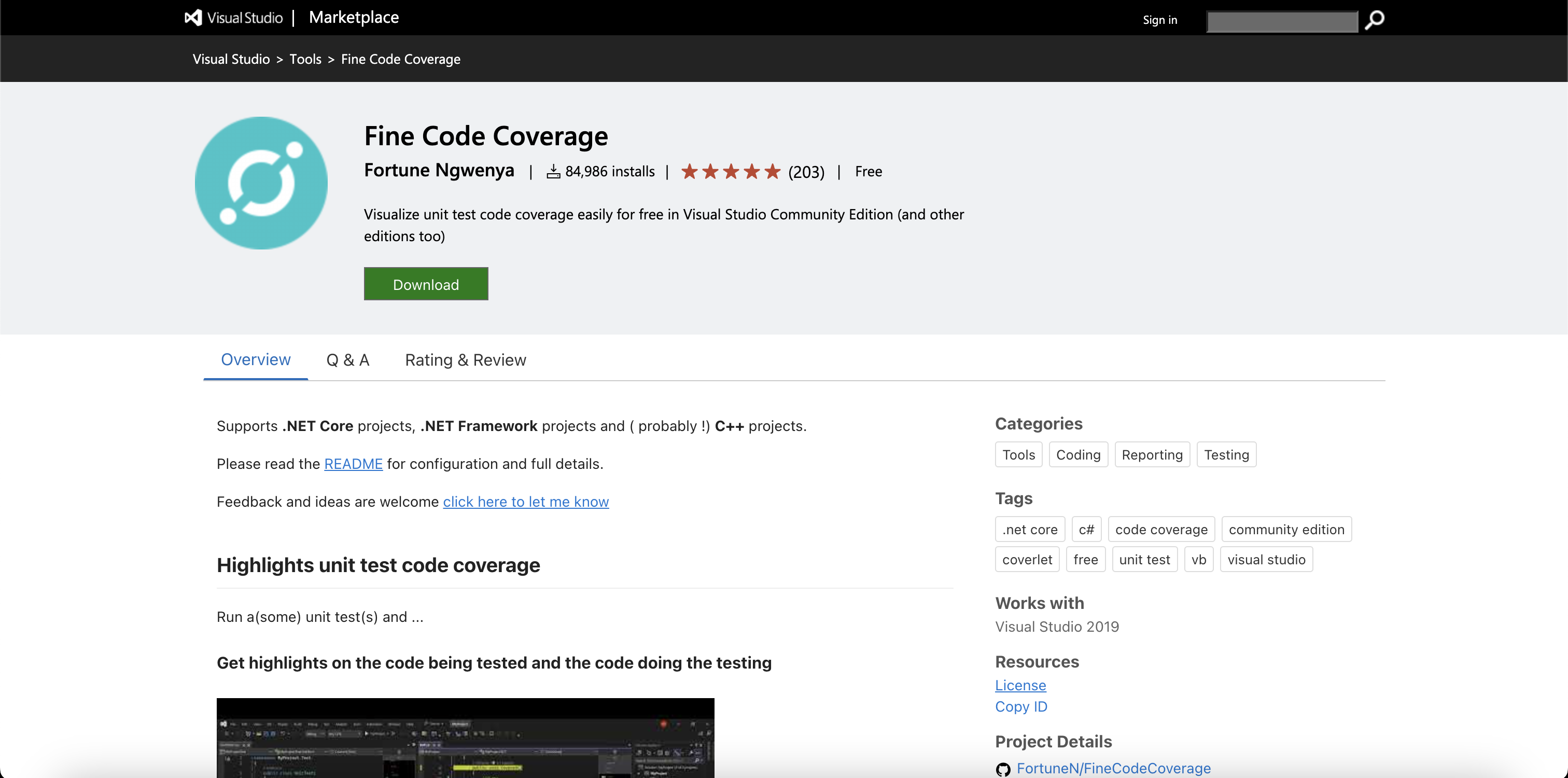Click the installs download icon
This screenshot has height=778, width=1568.
[x=553, y=172]
